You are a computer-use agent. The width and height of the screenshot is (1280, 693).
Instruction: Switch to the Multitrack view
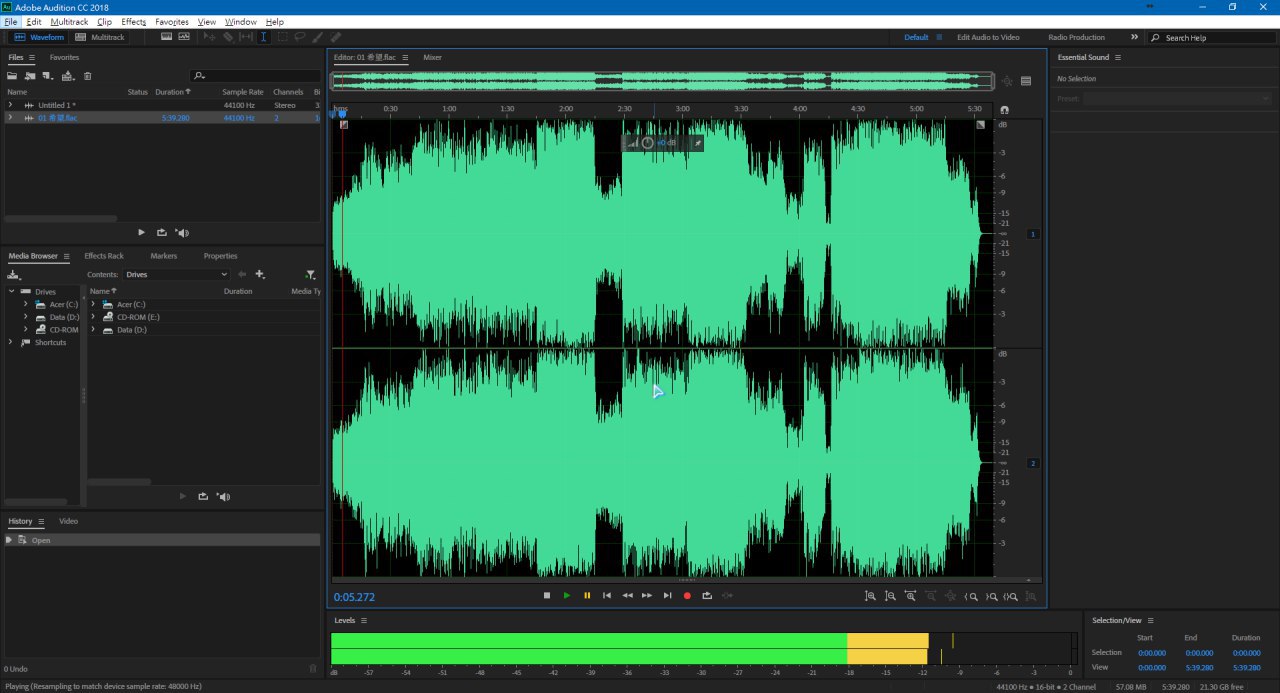point(101,37)
